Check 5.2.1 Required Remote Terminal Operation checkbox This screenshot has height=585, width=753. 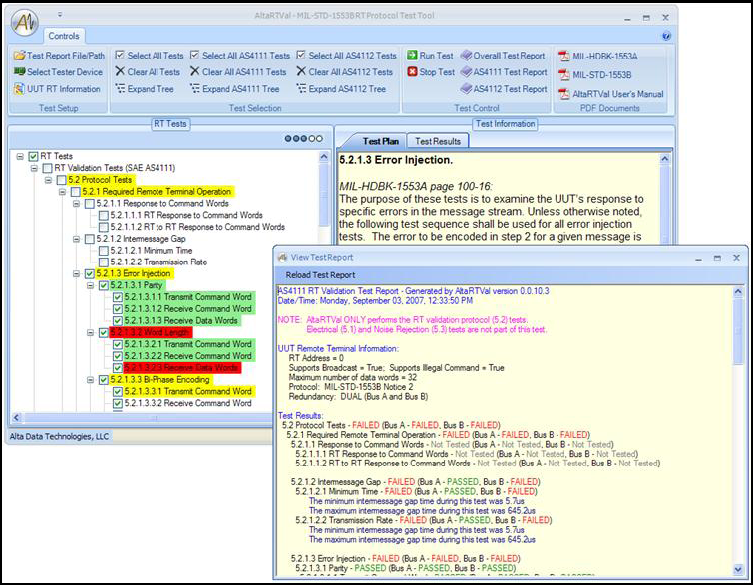point(75,192)
